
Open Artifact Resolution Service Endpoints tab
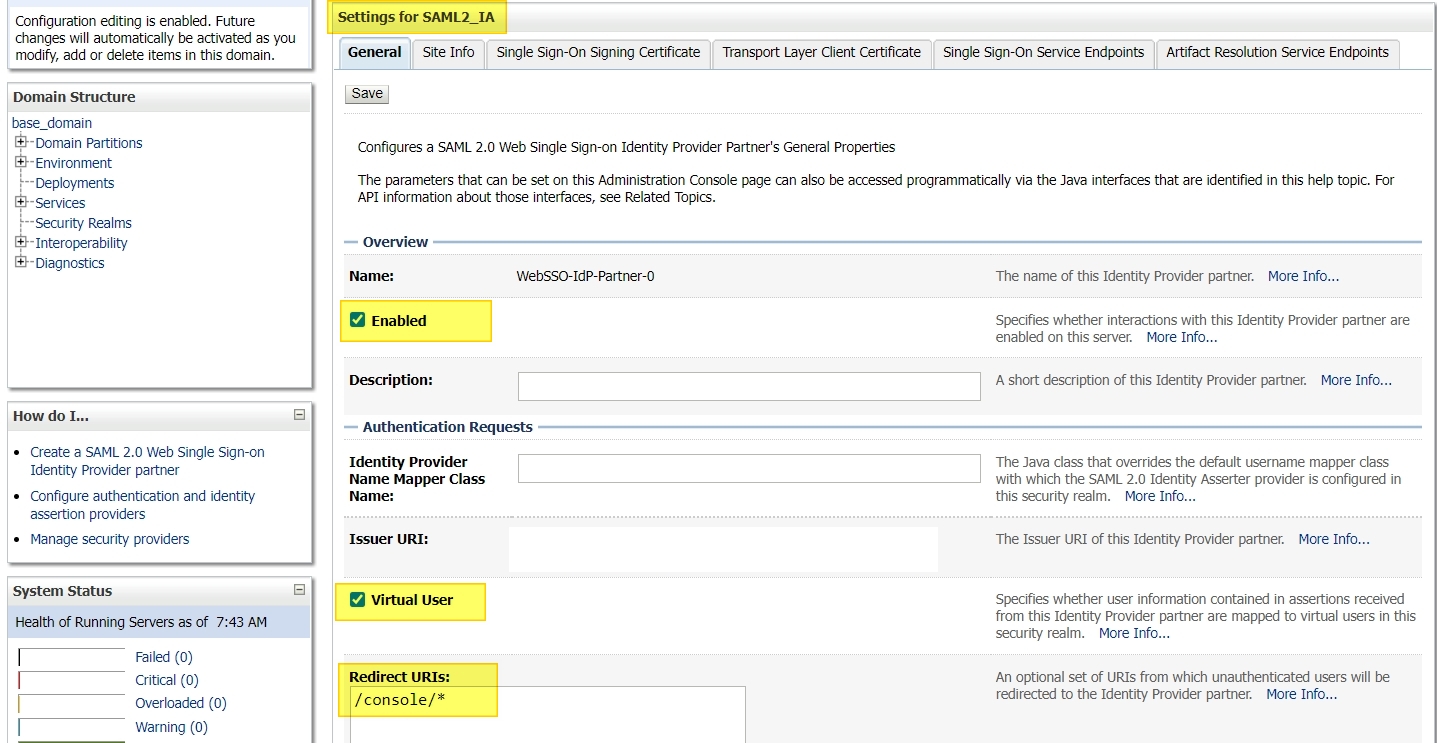[x=1277, y=53]
